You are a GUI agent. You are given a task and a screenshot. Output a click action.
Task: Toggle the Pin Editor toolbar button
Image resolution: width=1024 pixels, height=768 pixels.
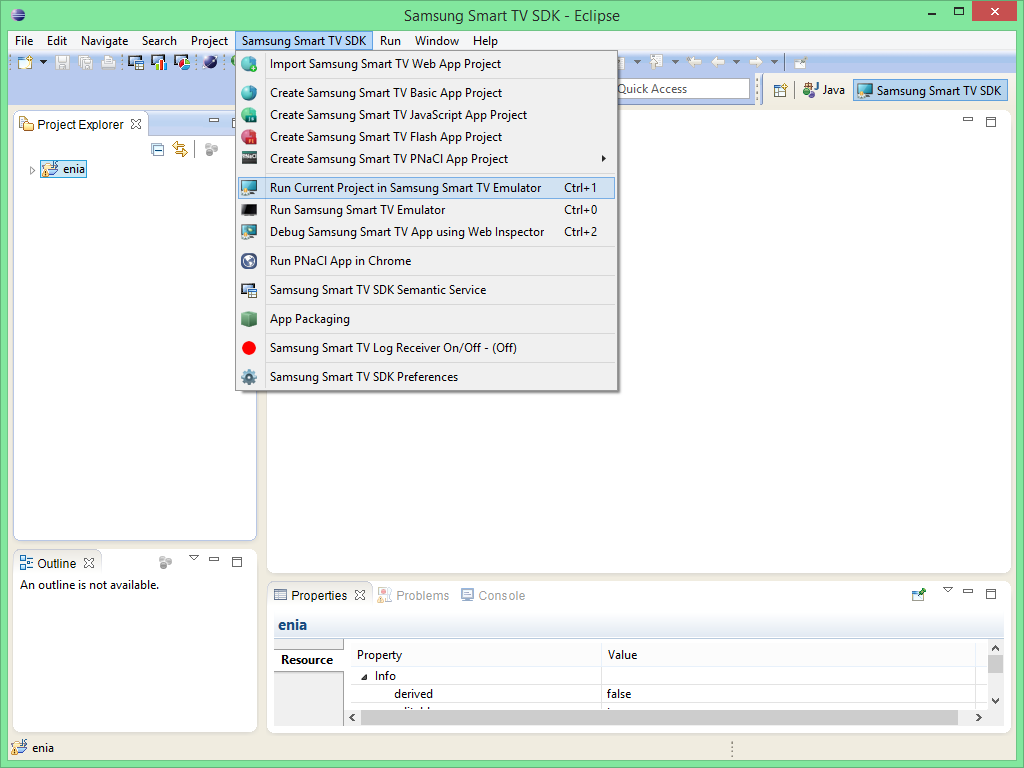pyautogui.click(x=800, y=63)
